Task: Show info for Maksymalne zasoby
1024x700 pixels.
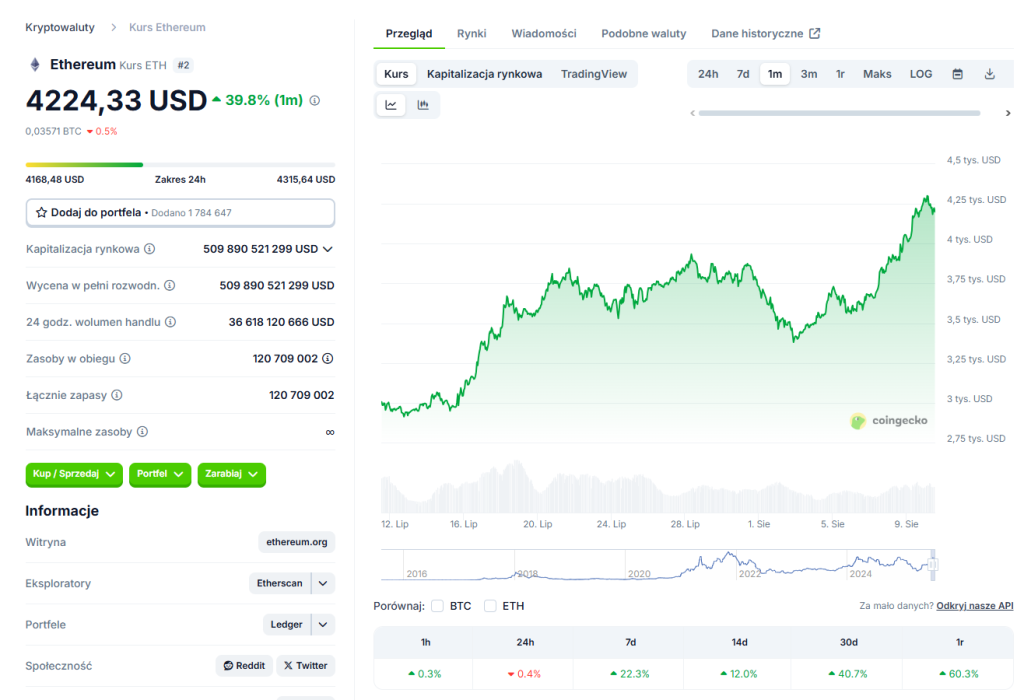Action: click(142, 432)
